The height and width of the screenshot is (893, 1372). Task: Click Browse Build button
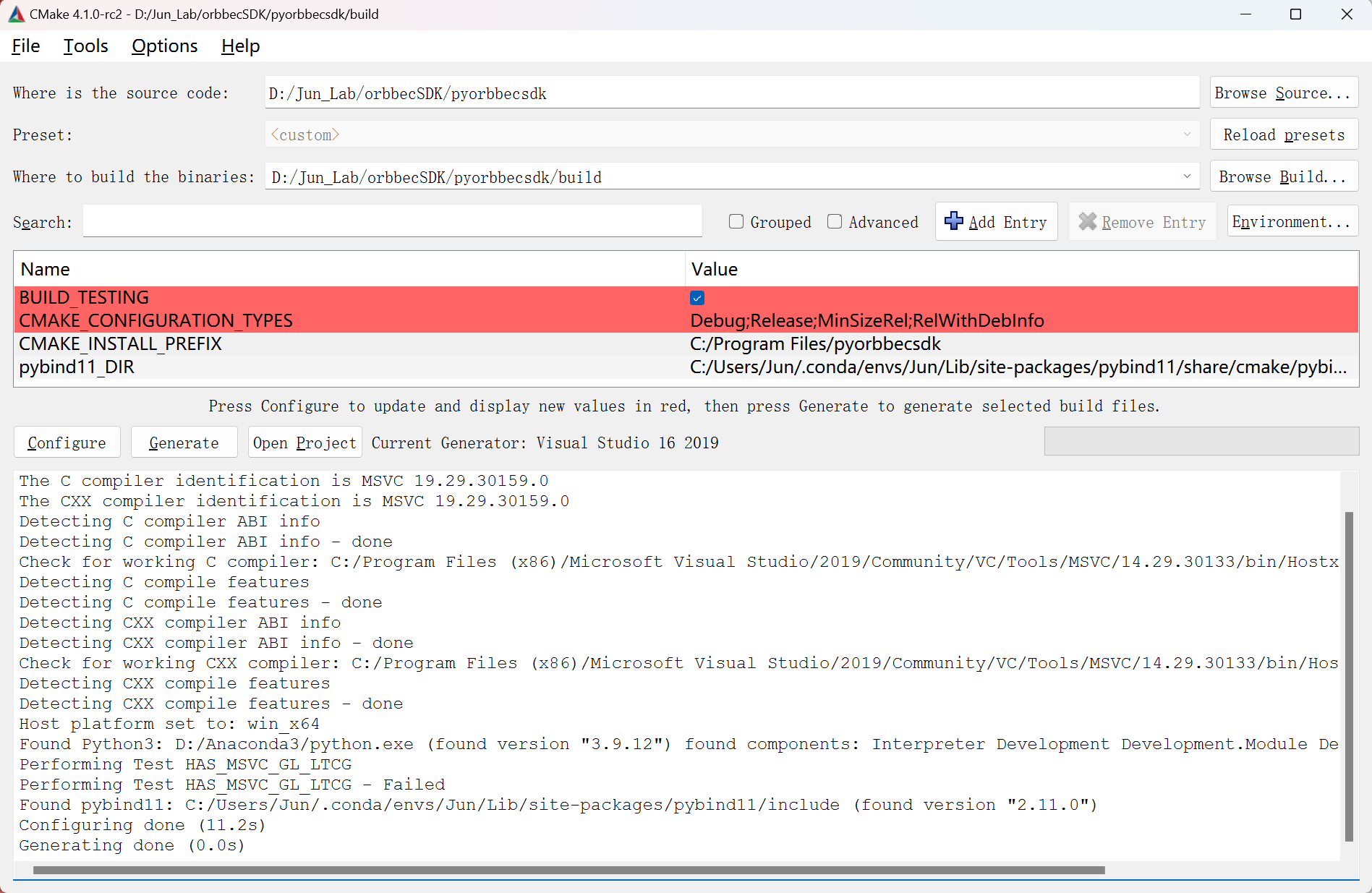(x=1283, y=176)
